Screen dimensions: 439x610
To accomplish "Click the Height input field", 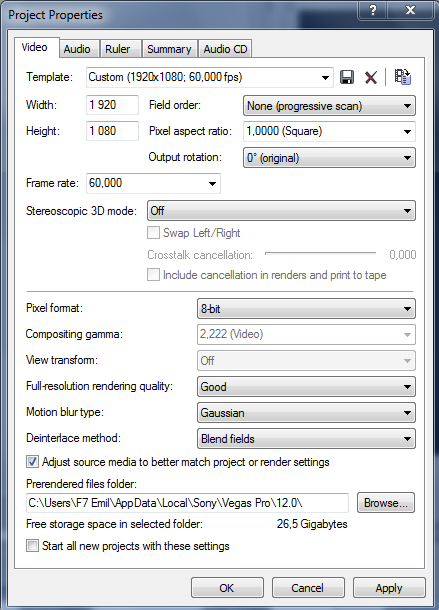I will [x=112, y=131].
